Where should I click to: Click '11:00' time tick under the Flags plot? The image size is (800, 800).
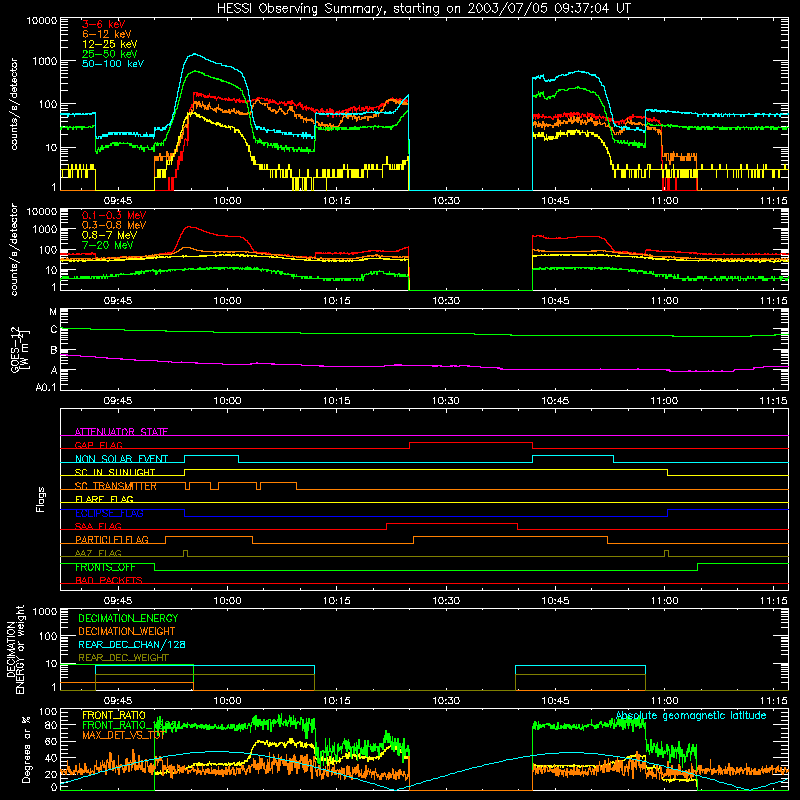[664, 601]
